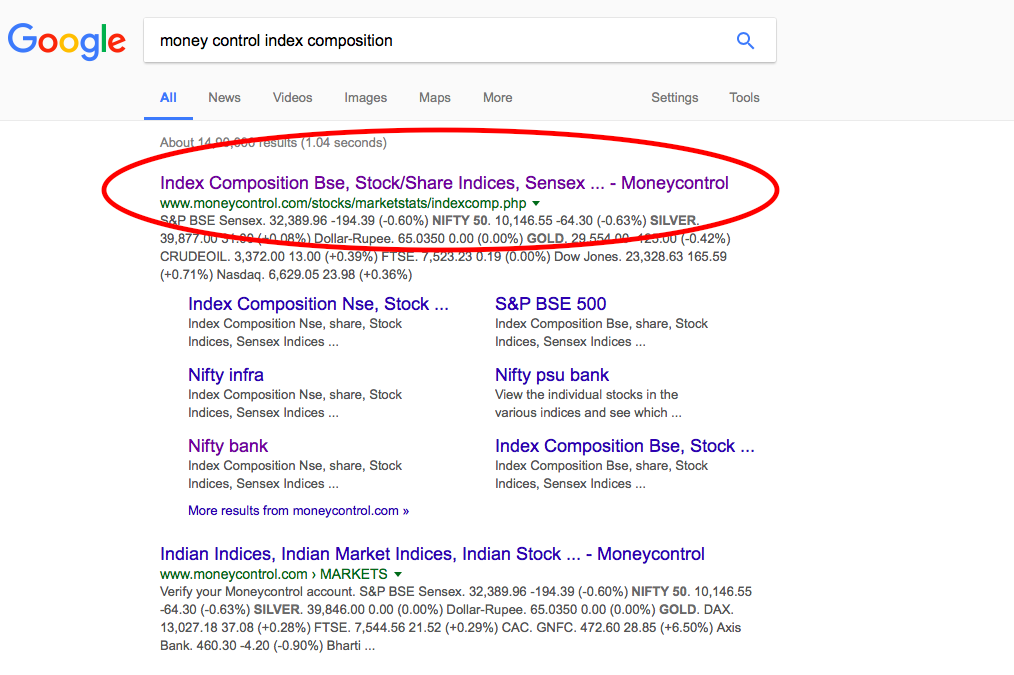Open search Settings menu
The height and width of the screenshot is (675, 1014).
[674, 98]
